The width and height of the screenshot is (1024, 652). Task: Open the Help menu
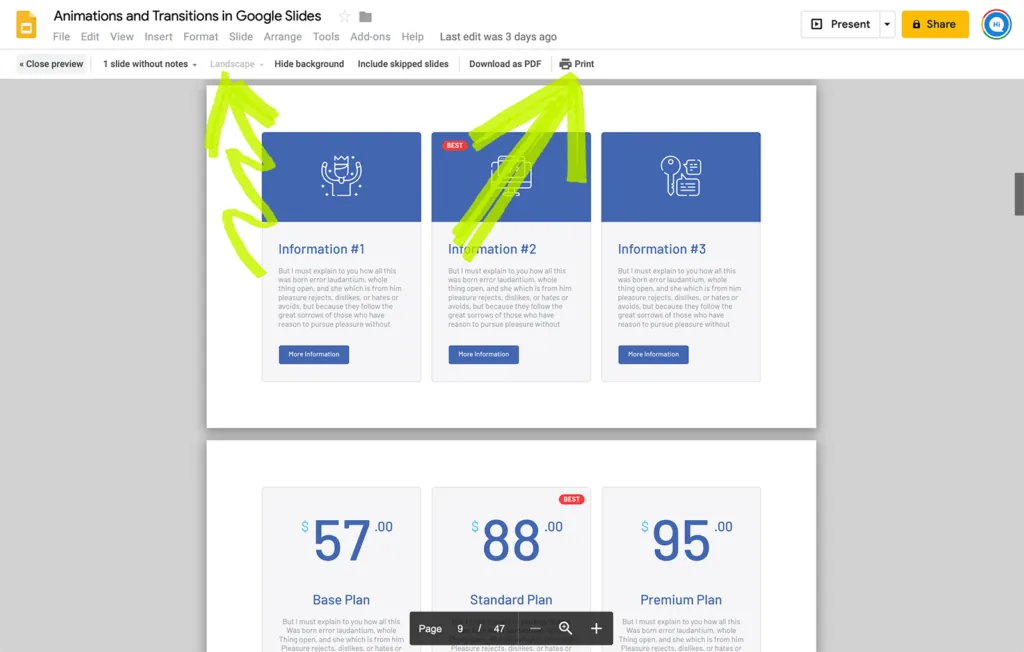point(413,37)
